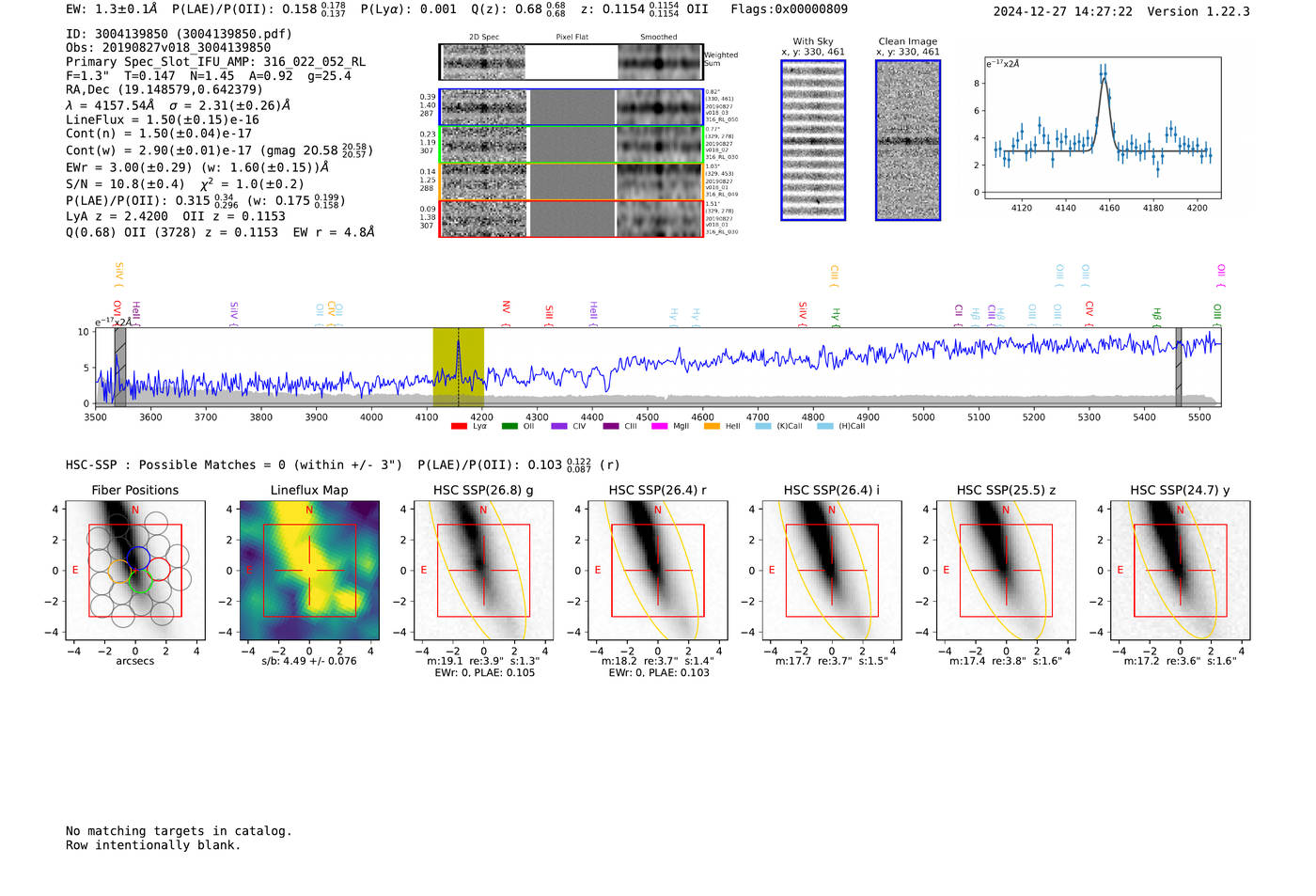Open the HSC SSP(26.4) r image
This screenshot has width=1316, height=896.
[658, 571]
